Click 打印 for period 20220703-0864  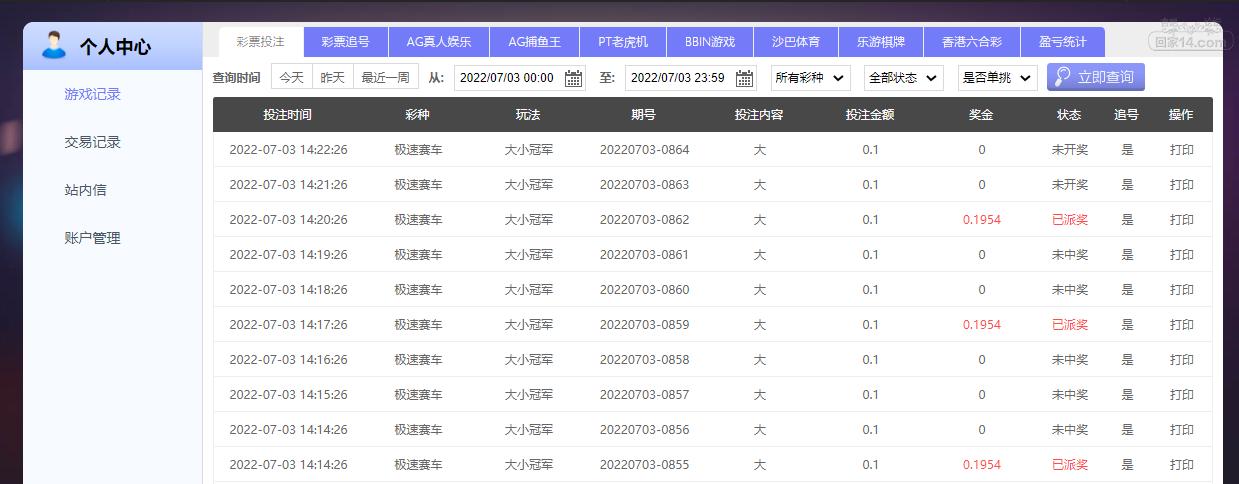pos(1182,150)
